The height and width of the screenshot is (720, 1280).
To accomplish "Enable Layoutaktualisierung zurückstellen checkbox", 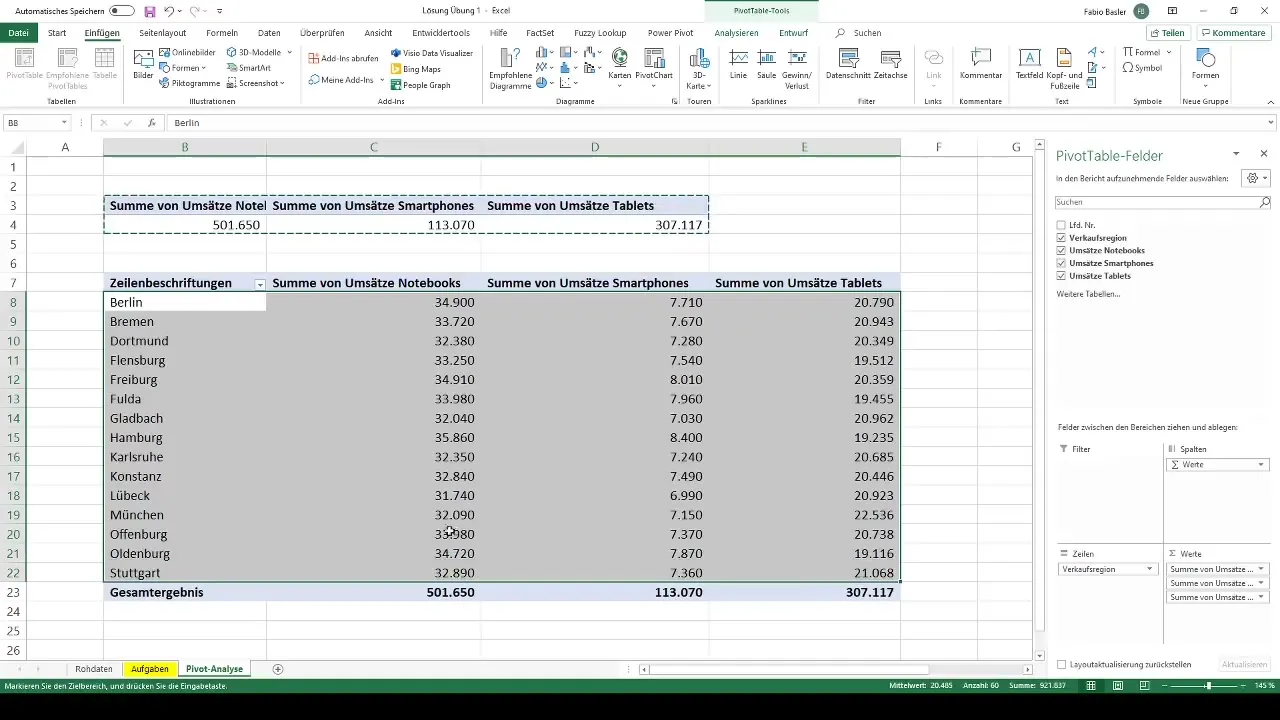I will click(1062, 664).
